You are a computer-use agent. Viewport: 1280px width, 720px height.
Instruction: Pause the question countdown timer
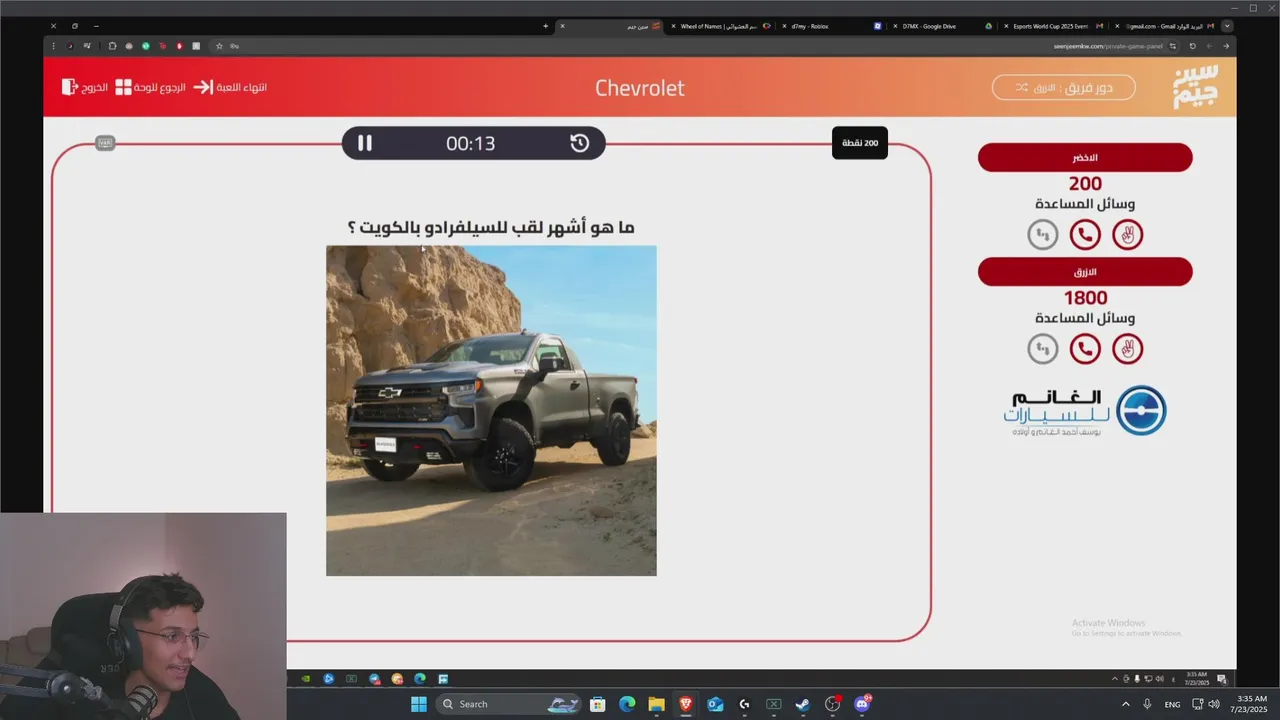coord(365,143)
